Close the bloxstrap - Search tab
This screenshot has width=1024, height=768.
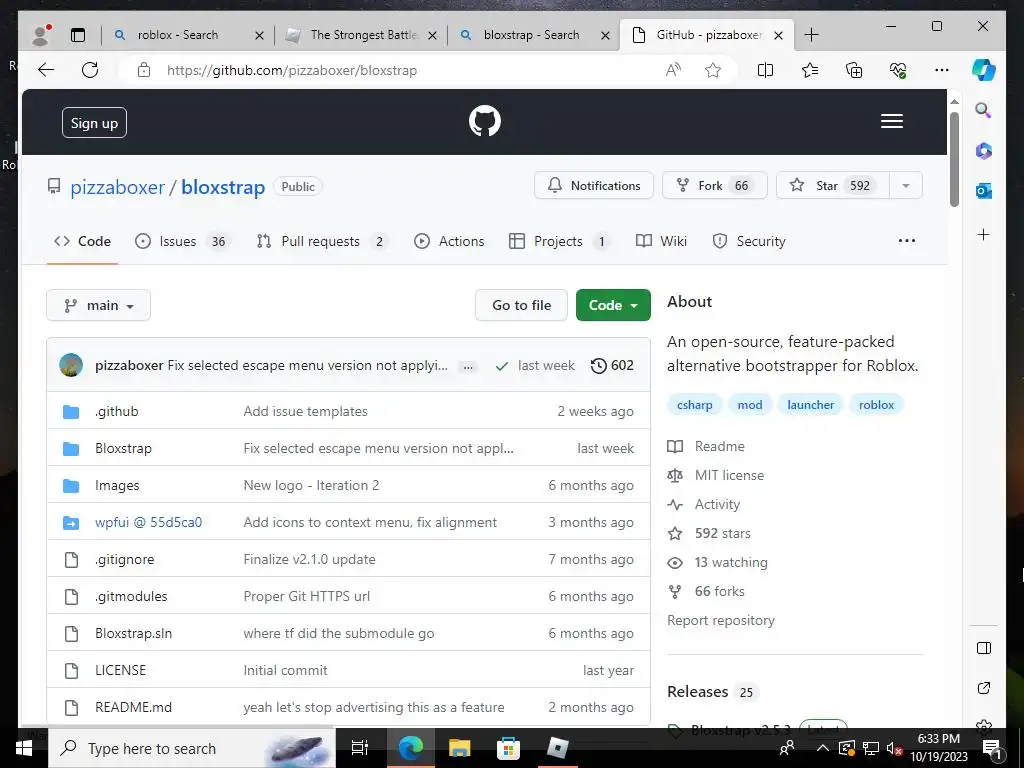click(x=605, y=35)
